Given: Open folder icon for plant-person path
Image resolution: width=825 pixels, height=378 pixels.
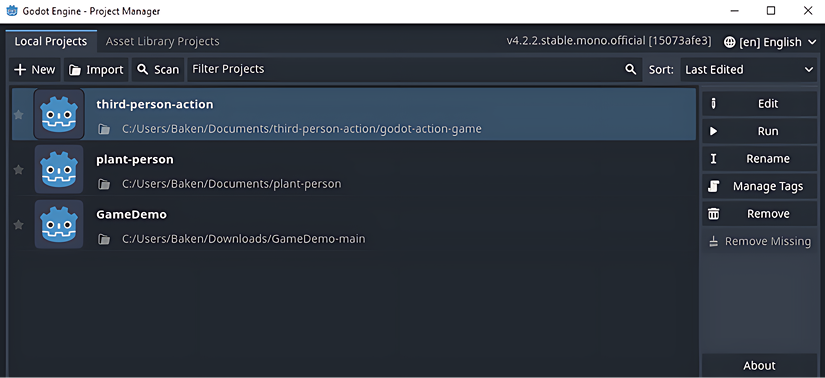Looking at the screenshot, I should (104, 184).
